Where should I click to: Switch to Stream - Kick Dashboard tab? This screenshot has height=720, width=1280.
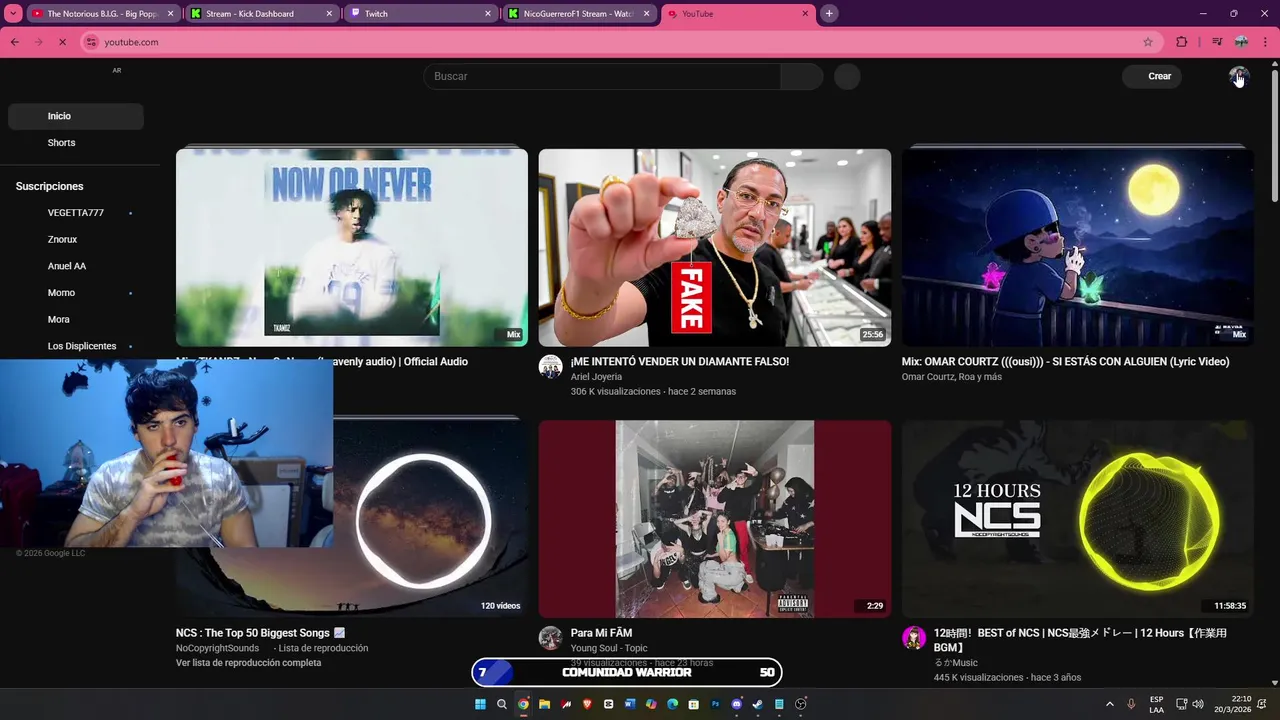[261, 14]
